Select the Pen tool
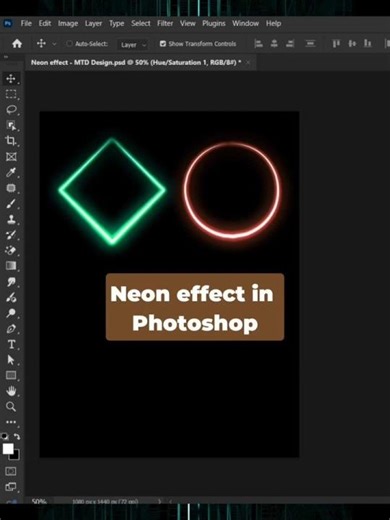390x520 pixels. (11, 329)
